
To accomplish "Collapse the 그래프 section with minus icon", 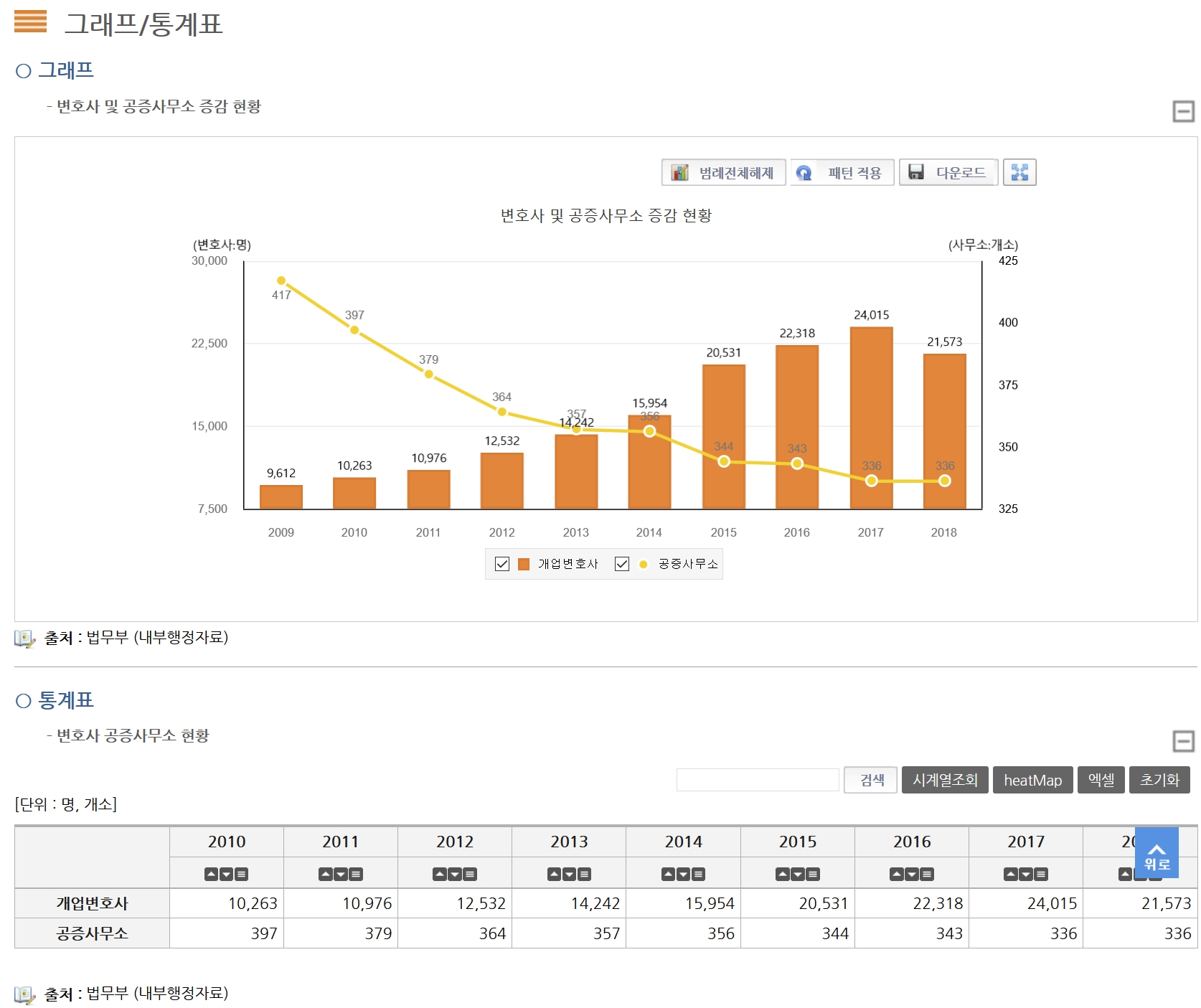I will [1183, 111].
